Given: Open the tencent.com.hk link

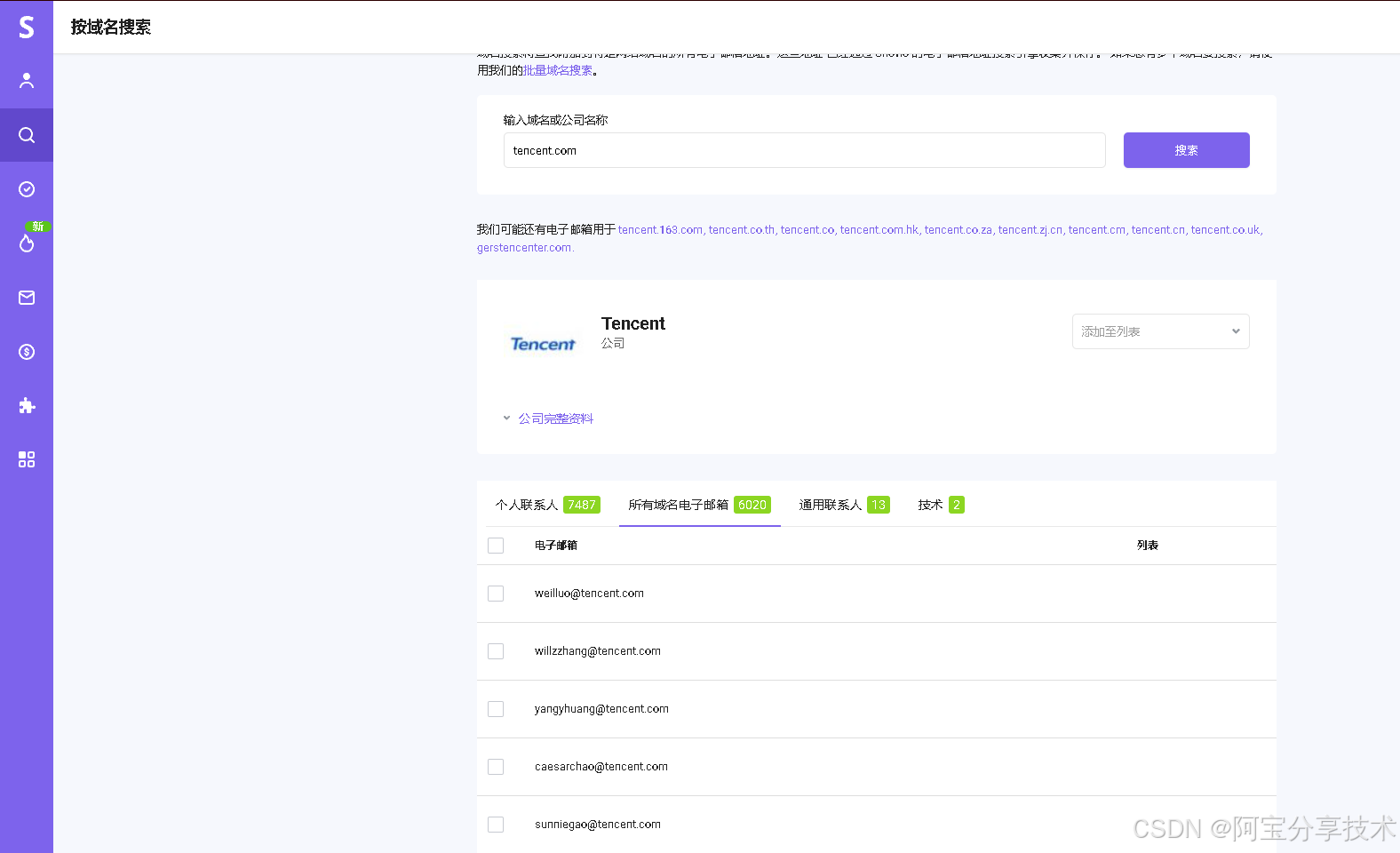Looking at the screenshot, I should pyautogui.click(x=879, y=230).
